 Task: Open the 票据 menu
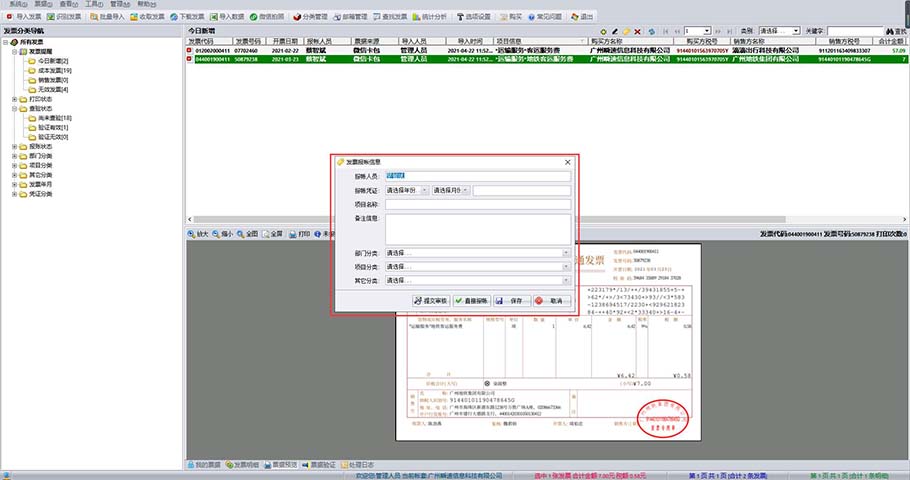[43, 5]
